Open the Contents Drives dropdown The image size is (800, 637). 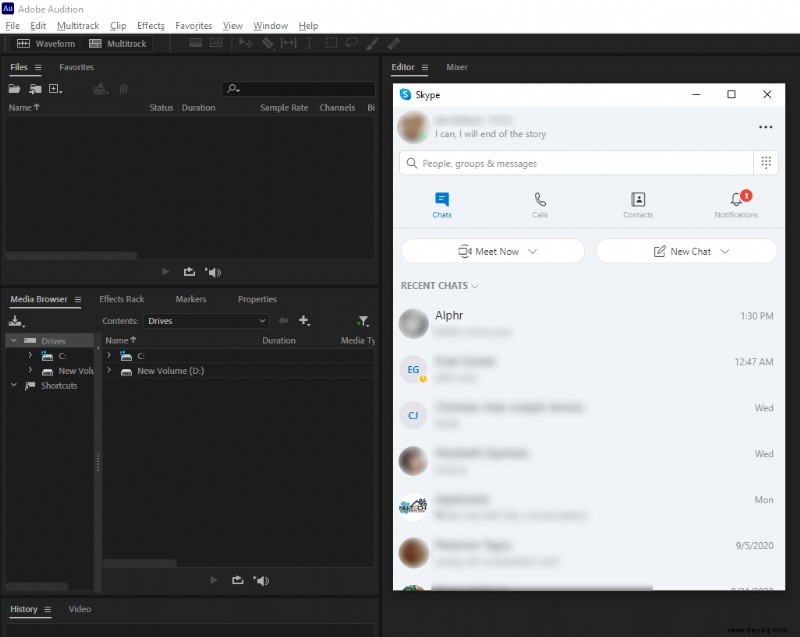(x=206, y=321)
